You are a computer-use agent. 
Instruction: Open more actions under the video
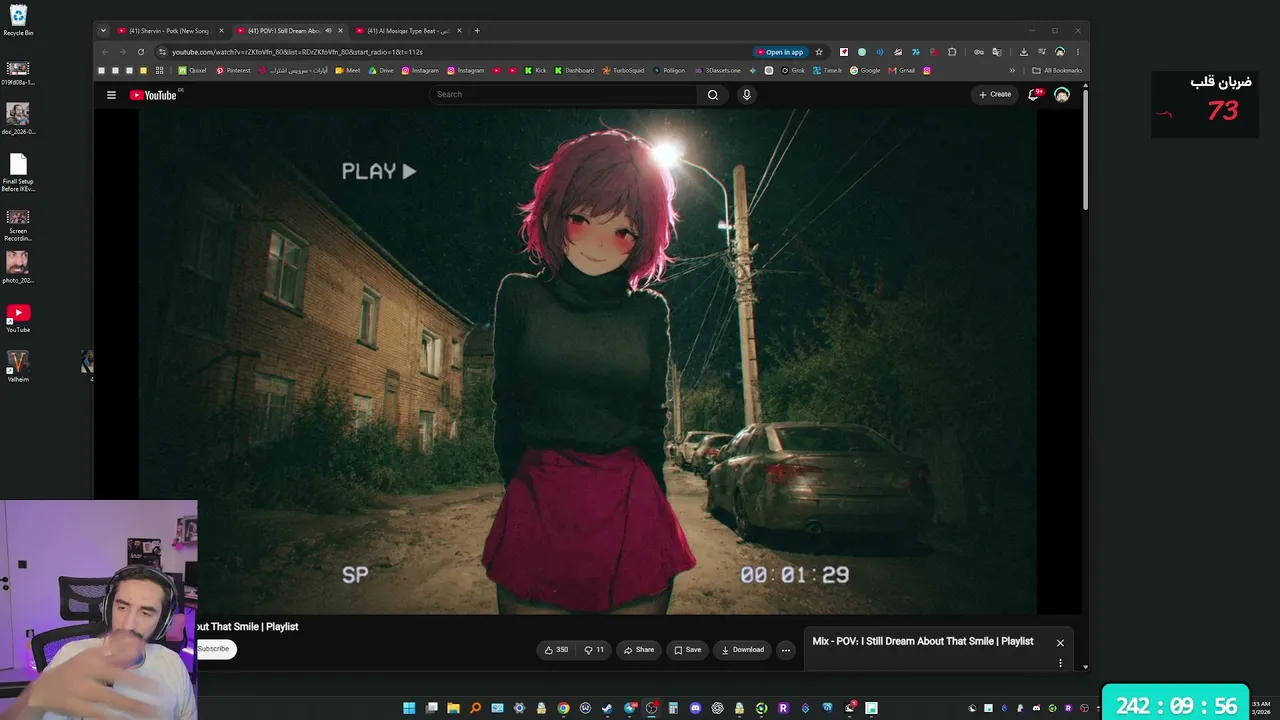tap(786, 650)
